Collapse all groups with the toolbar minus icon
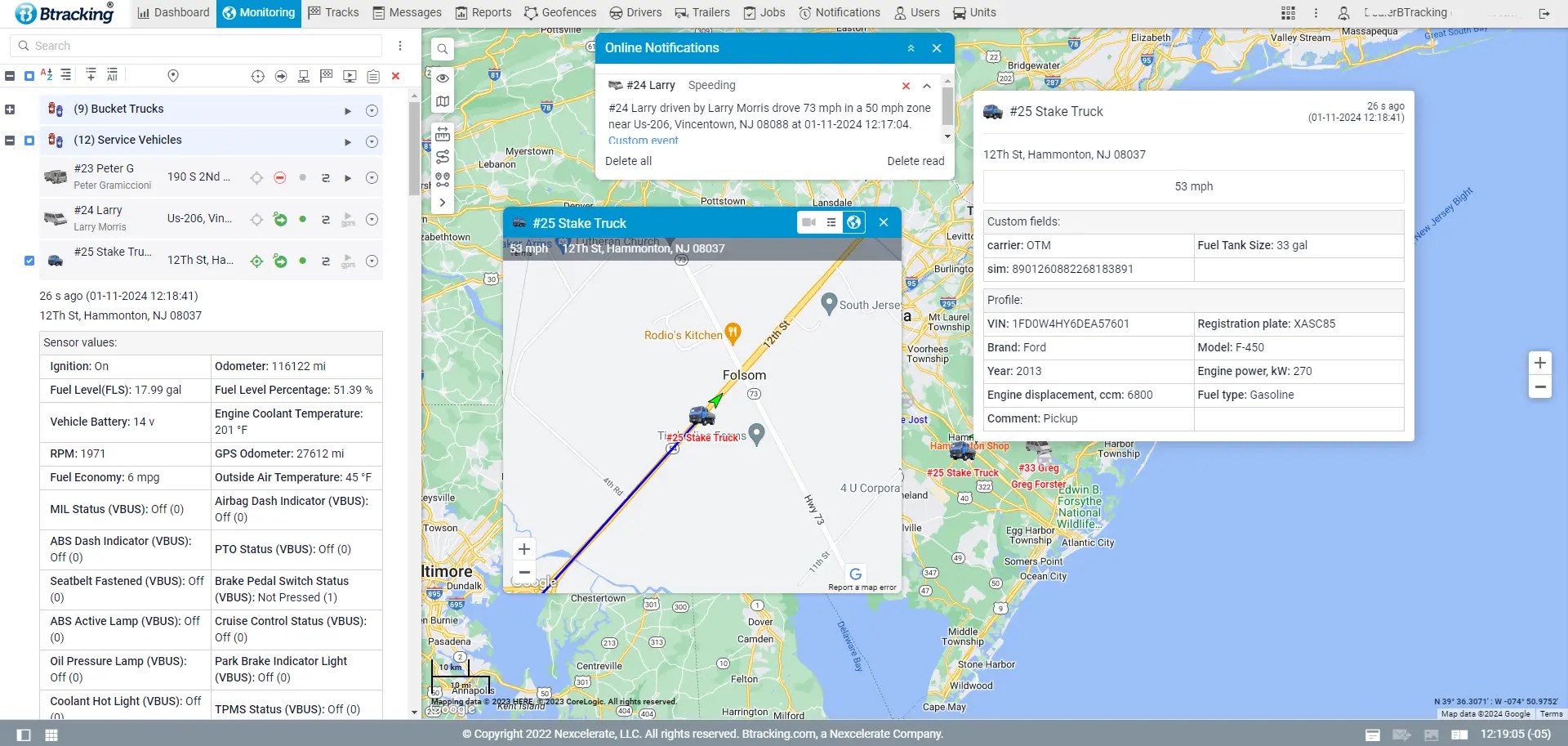Viewport: 1568px width, 746px height. 10,76
